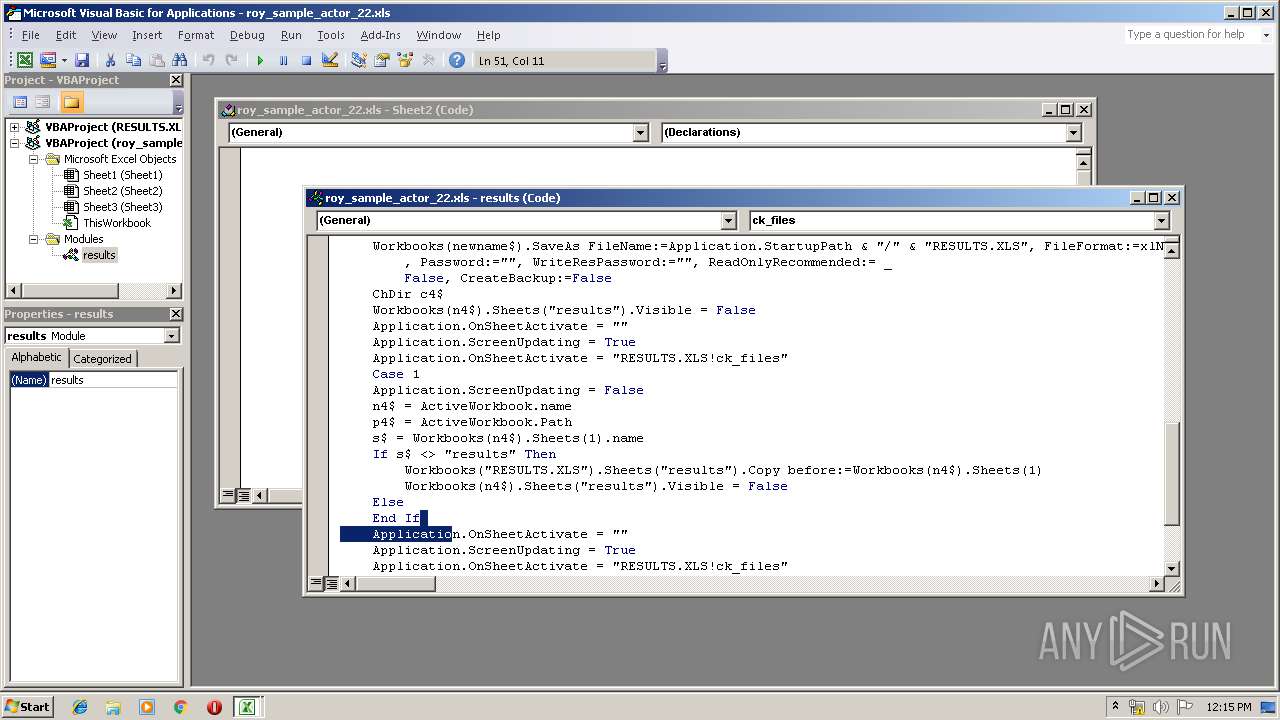Screen dimensions: 1280x720
Task: Click the volume icon in system tray
Action: 1161,707
